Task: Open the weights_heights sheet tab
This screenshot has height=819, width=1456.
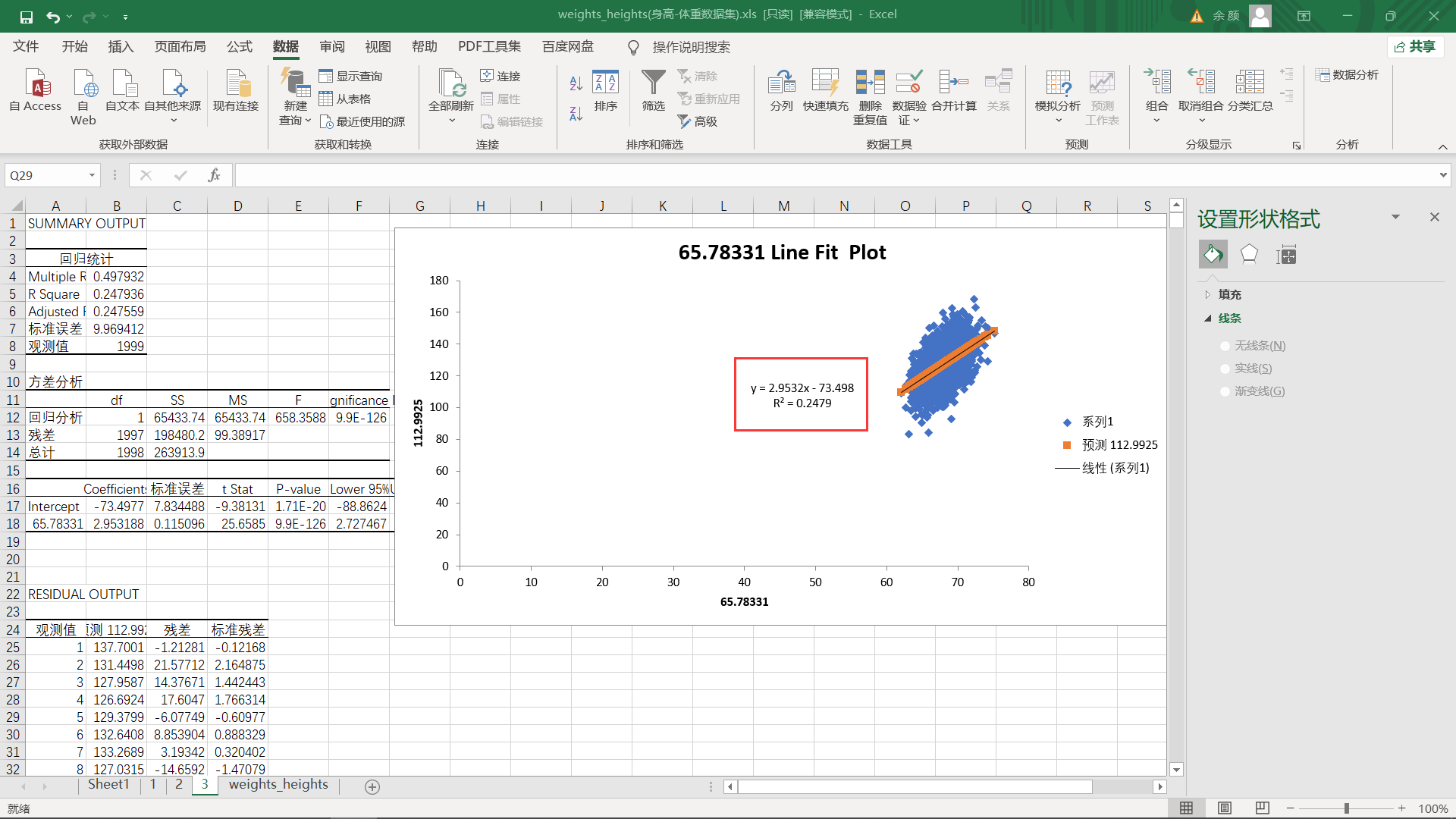Action: (x=278, y=784)
